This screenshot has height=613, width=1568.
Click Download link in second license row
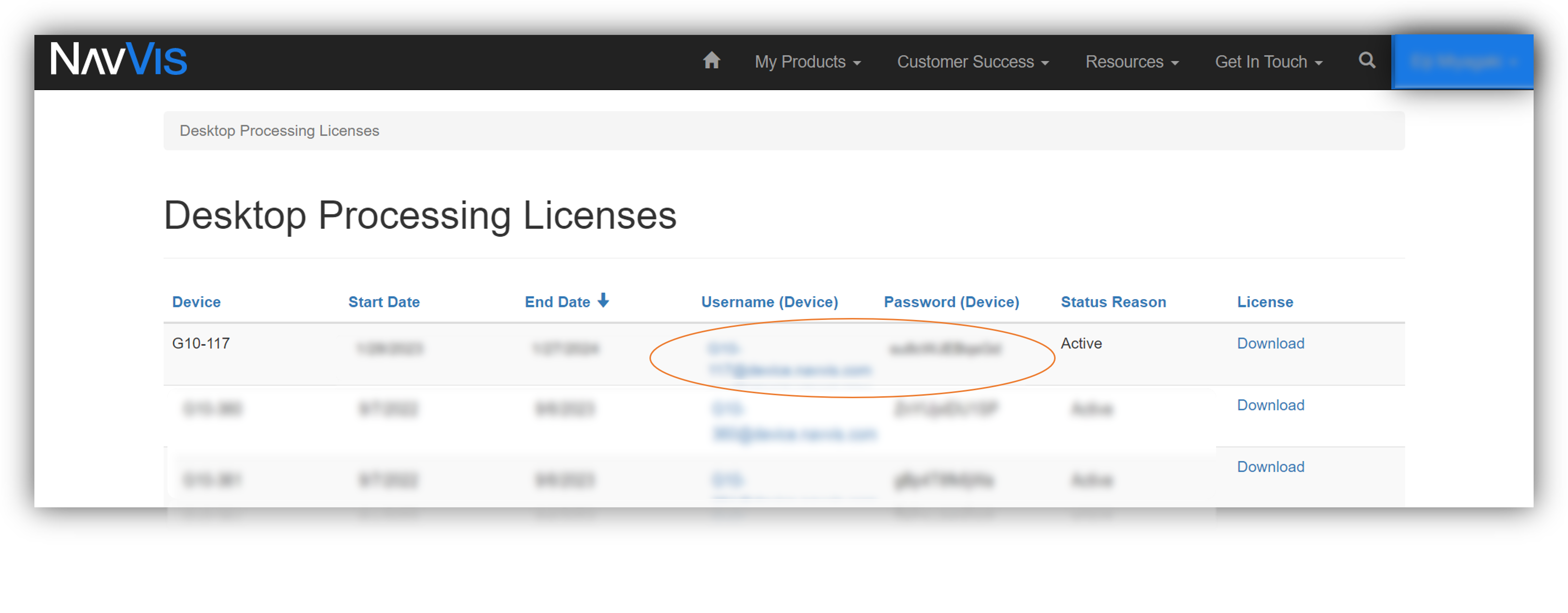(1270, 405)
